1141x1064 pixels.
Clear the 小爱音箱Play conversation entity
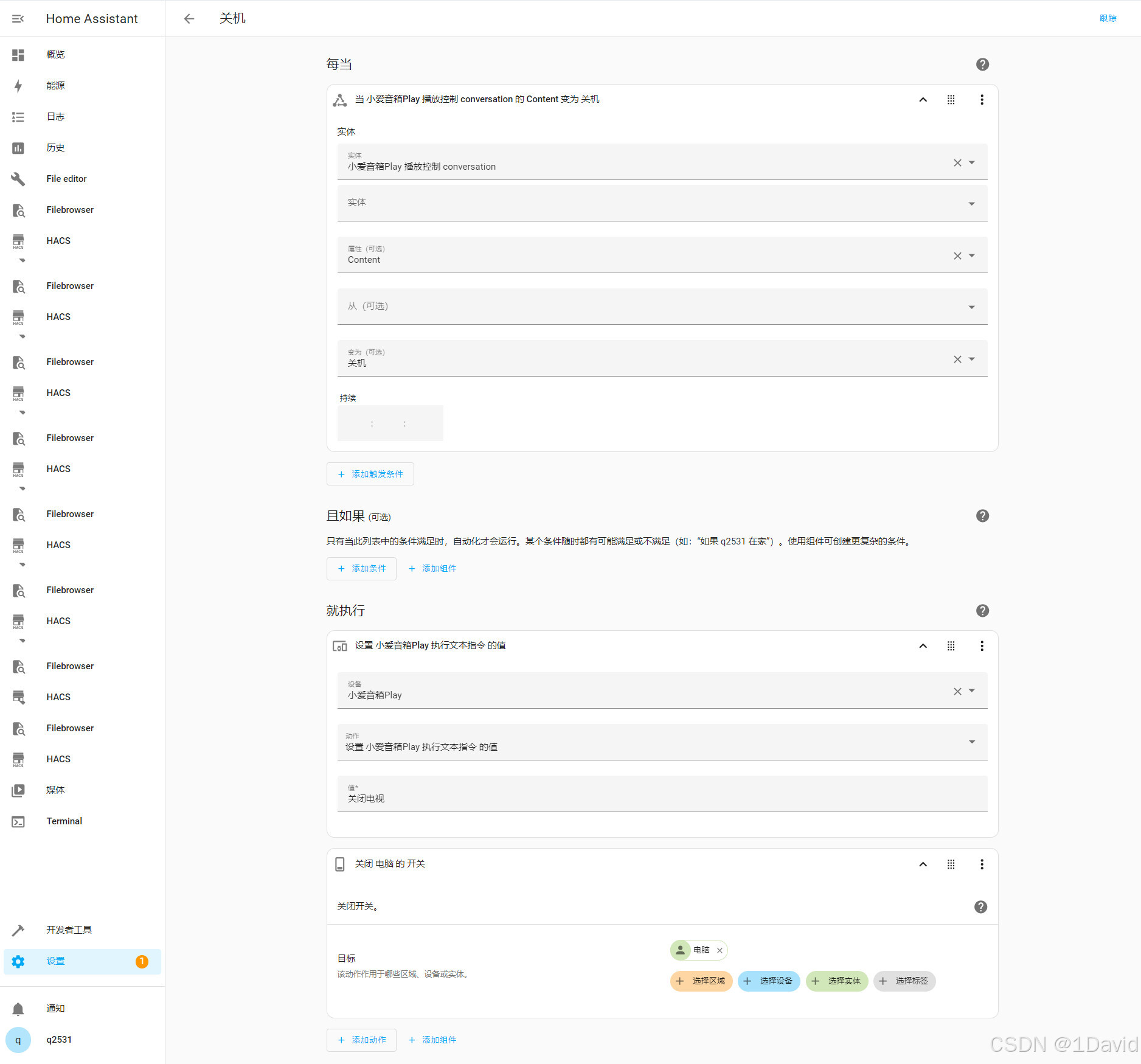pyautogui.click(x=957, y=162)
